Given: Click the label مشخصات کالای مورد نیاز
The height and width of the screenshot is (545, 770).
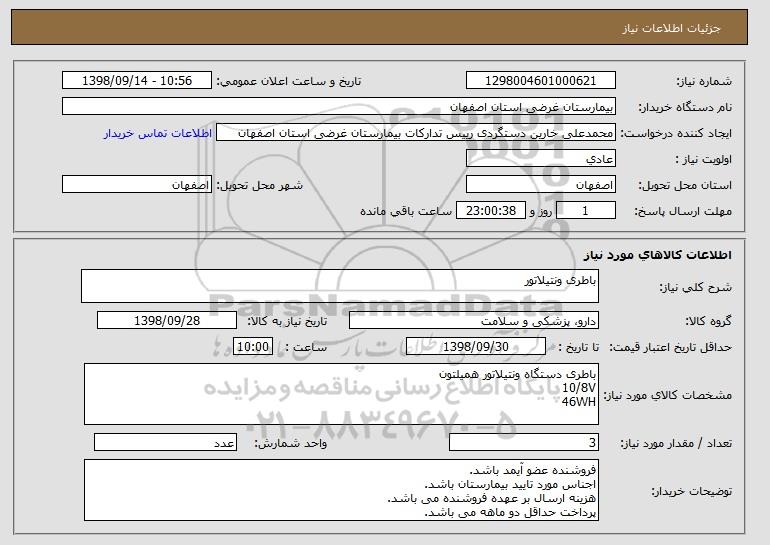Looking at the screenshot, I should click(667, 395).
